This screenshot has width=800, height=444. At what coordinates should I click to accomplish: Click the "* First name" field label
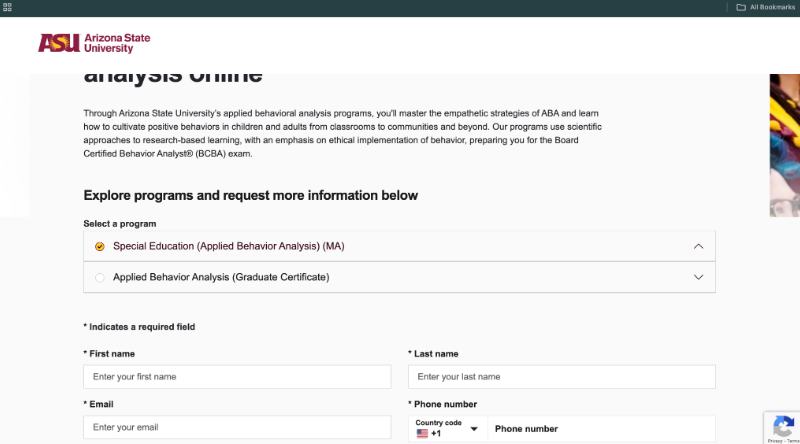click(109, 354)
